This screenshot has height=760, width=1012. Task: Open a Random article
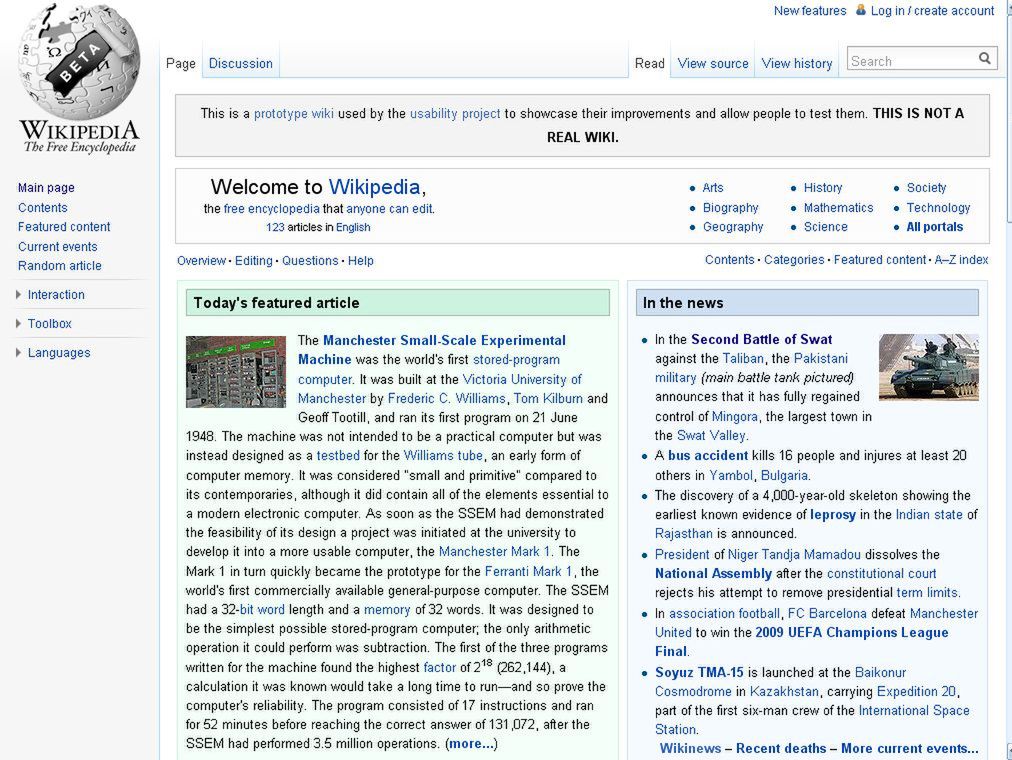coord(59,266)
